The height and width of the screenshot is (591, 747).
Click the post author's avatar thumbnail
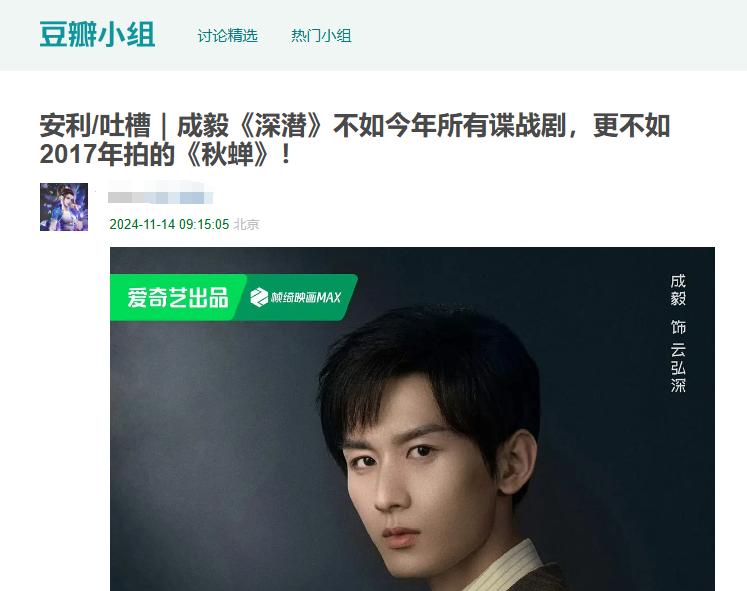coord(64,207)
